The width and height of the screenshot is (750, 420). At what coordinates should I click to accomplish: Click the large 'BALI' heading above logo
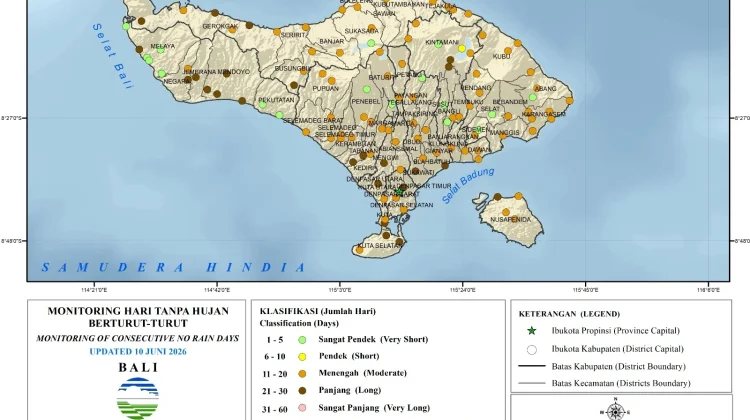[138, 367]
